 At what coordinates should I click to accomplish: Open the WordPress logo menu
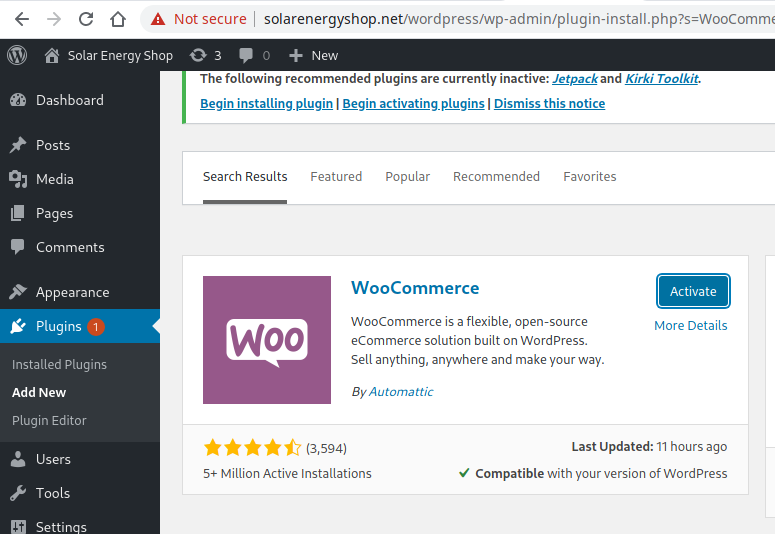coord(17,55)
